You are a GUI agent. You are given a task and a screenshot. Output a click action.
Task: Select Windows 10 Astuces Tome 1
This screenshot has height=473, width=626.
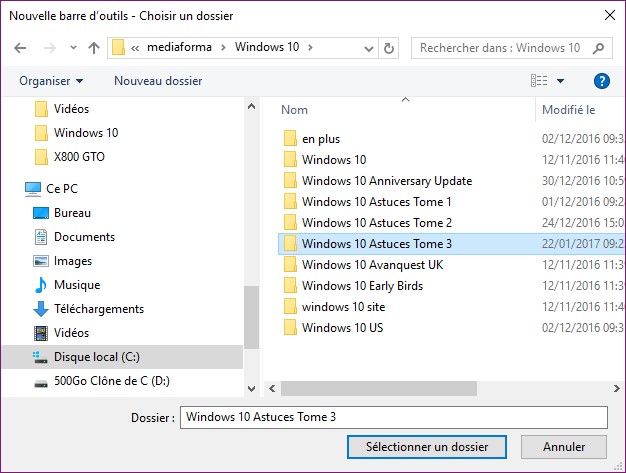(x=376, y=202)
